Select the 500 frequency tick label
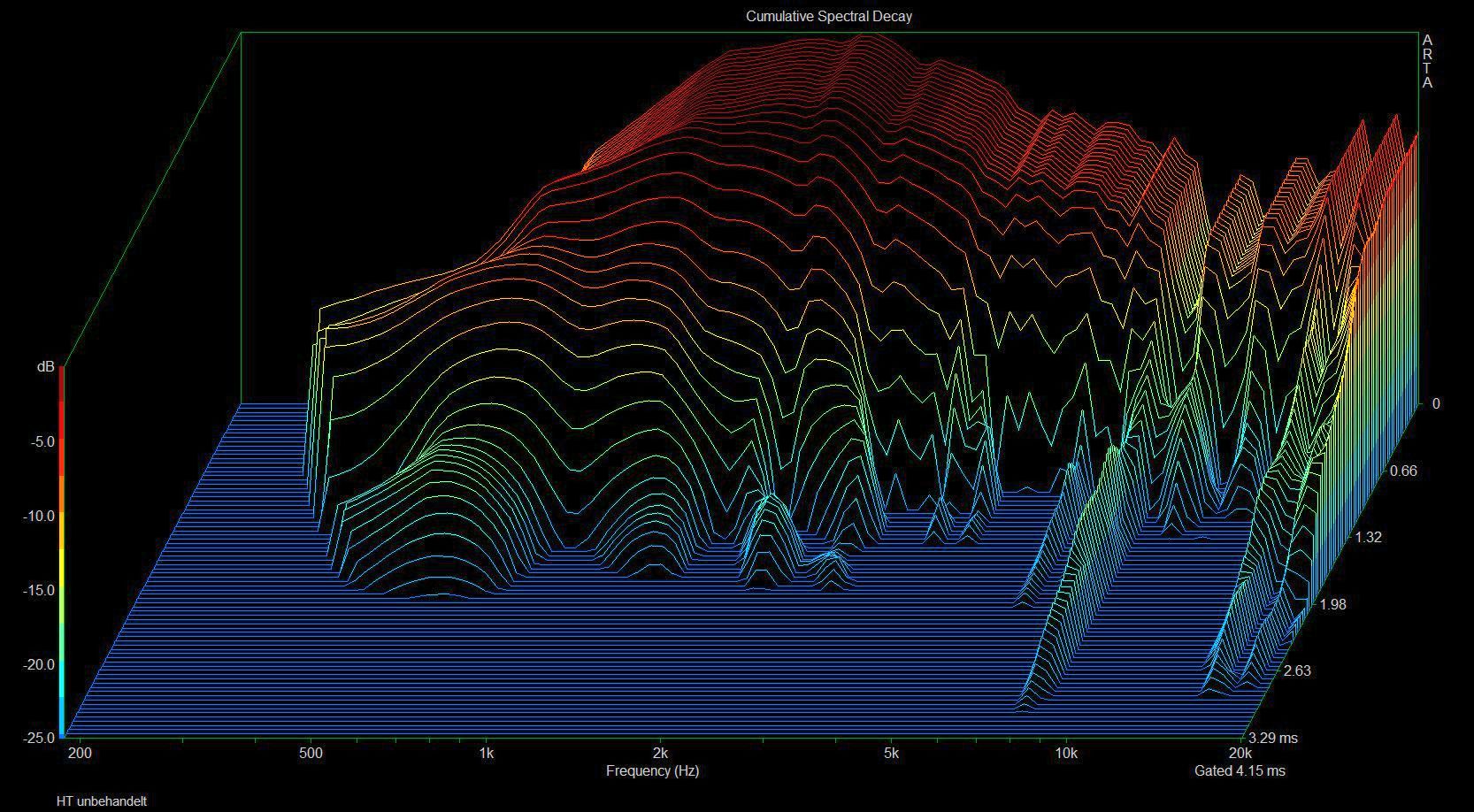 pyautogui.click(x=311, y=754)
